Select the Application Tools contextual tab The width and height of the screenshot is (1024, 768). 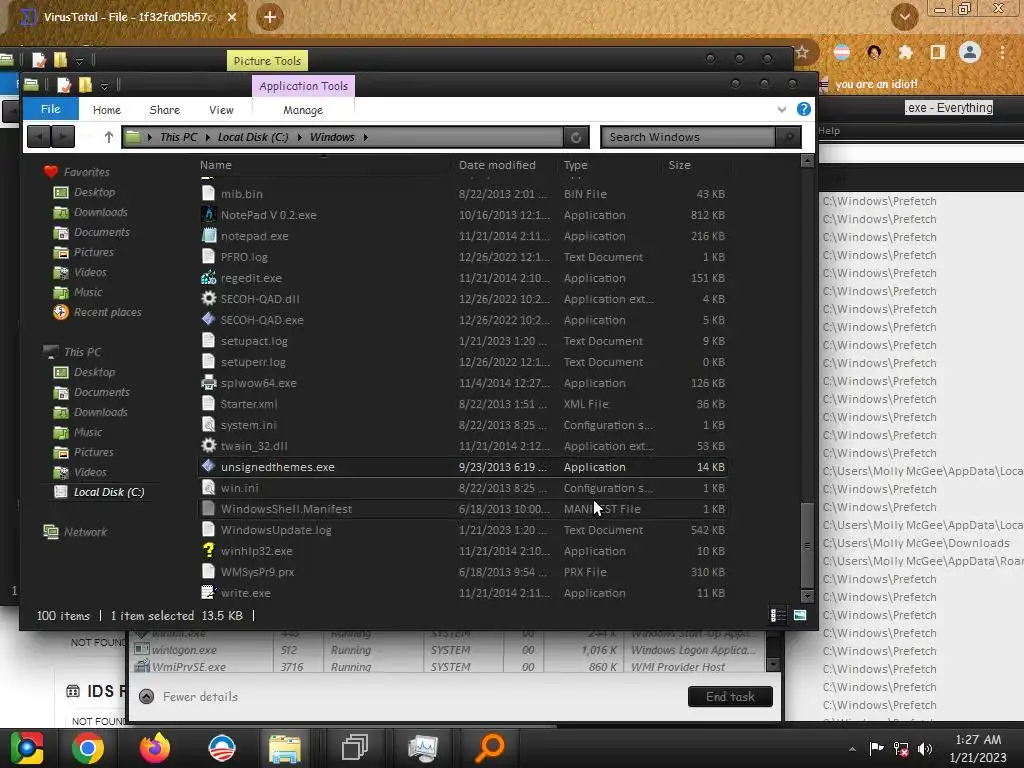[304, 86]
